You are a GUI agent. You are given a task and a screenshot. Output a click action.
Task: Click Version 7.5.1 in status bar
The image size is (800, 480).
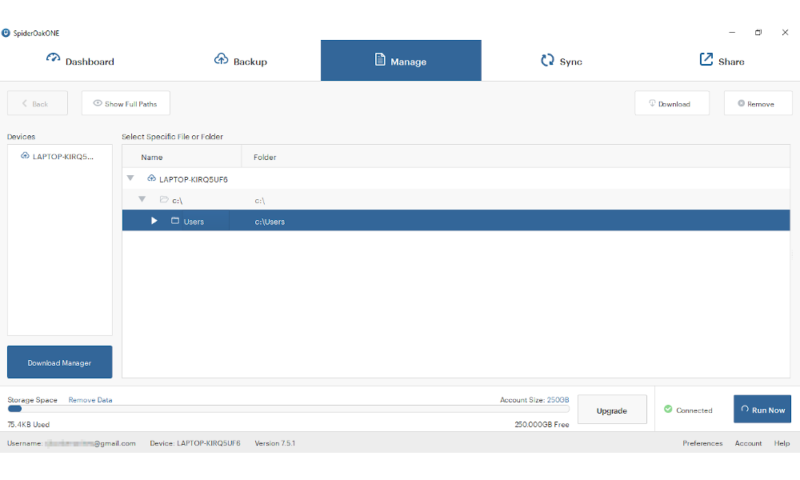click(275, 443)
